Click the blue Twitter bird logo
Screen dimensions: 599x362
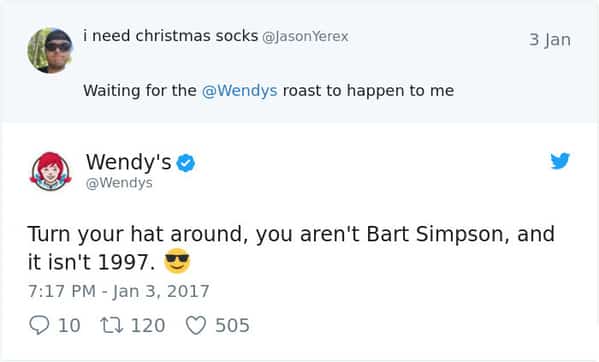560,161
